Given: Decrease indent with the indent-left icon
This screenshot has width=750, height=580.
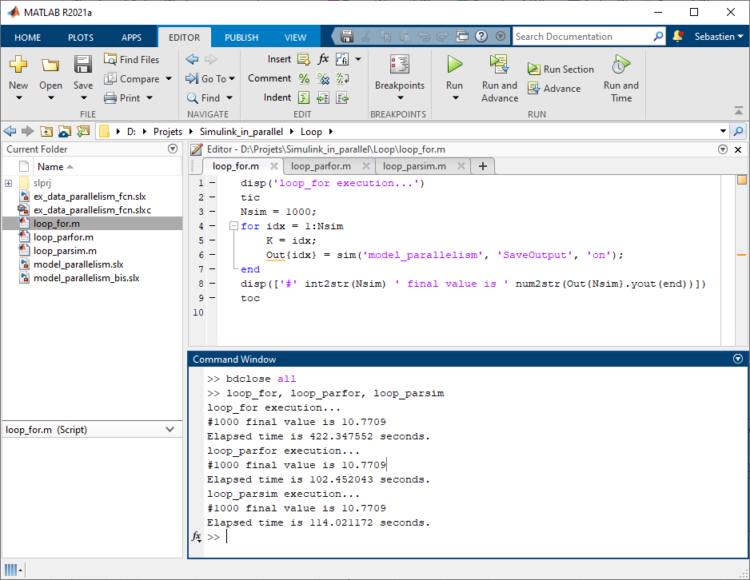Looking at the screenshot, I should click(342, 98).
